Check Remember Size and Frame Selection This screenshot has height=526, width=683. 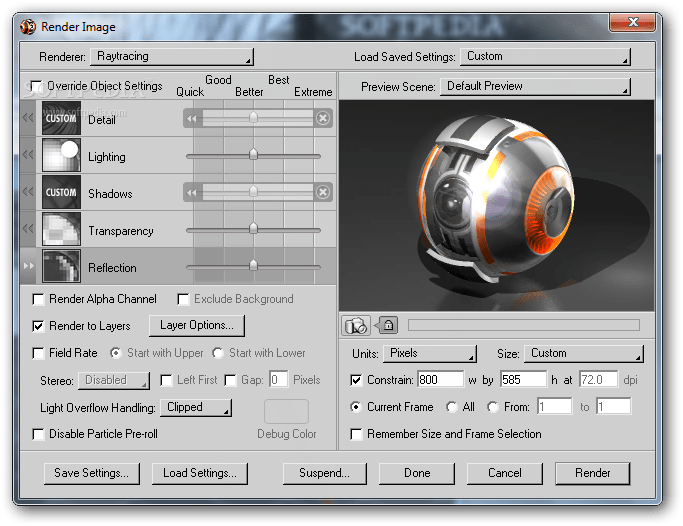click(x=356, y=434)
